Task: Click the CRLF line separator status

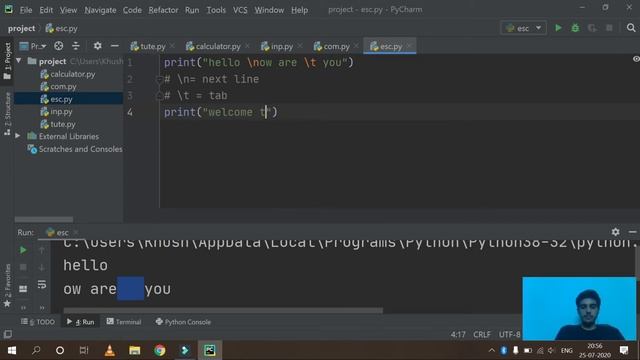Action: 482,334
